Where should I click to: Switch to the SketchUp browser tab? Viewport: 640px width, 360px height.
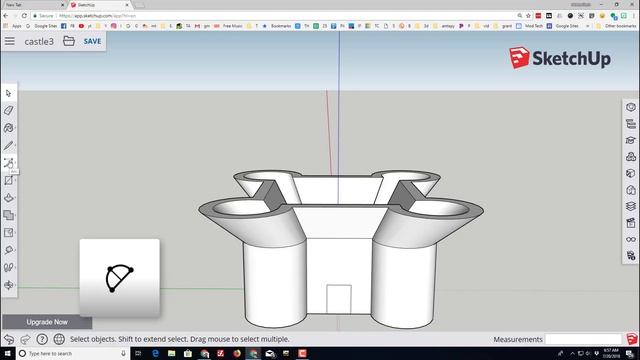coord(98,5)
